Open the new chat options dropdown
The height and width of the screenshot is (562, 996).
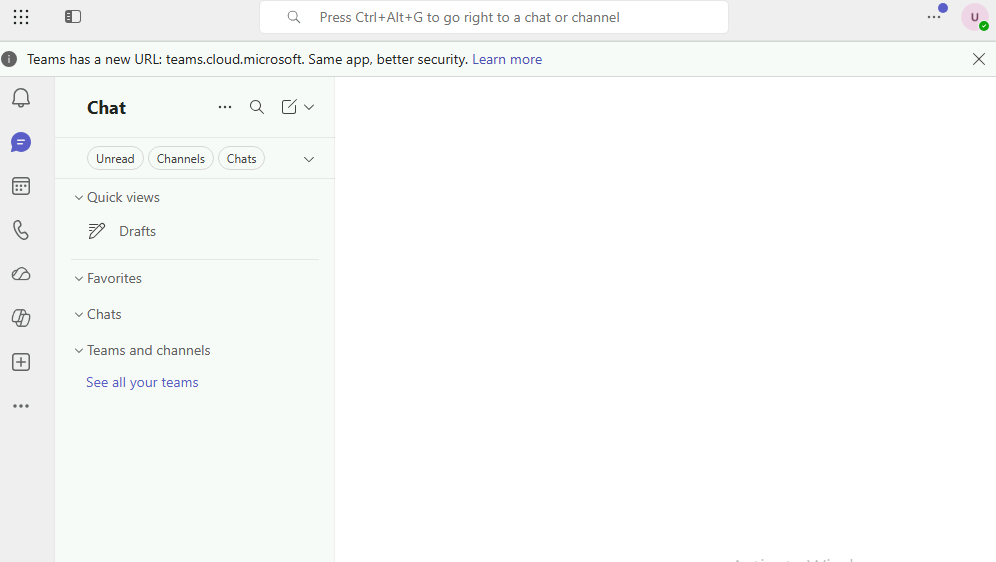(x=309, y=107)
